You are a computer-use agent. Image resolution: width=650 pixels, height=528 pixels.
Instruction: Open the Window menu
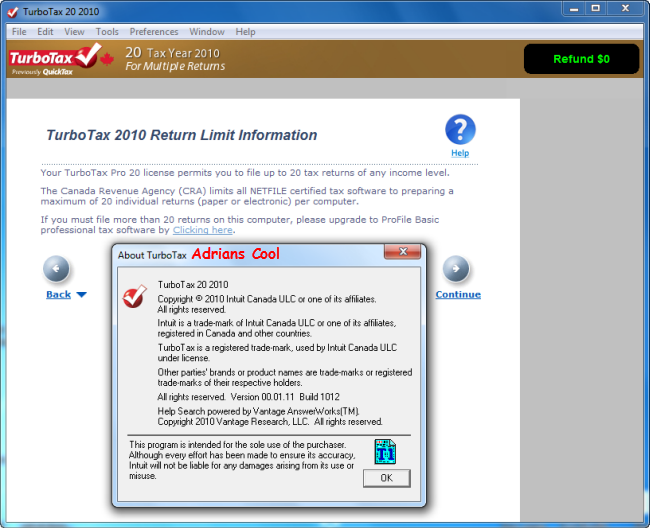[x=207, y=32]
